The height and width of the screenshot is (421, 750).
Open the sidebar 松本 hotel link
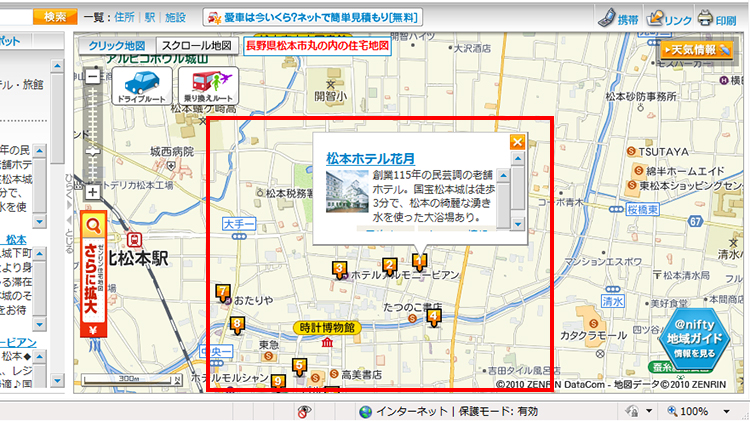(16, 239)
